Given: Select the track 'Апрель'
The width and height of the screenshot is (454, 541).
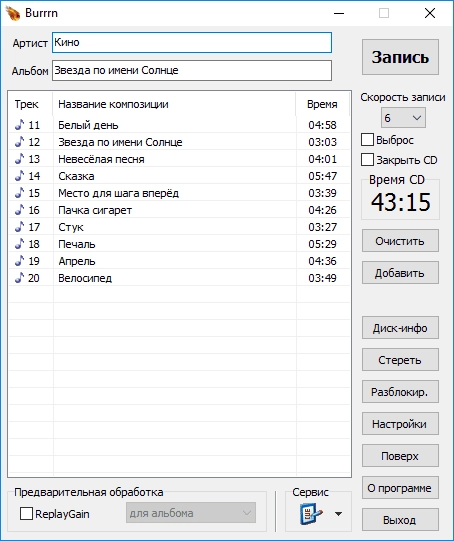Looking at the screenshot, I should 77,261.
